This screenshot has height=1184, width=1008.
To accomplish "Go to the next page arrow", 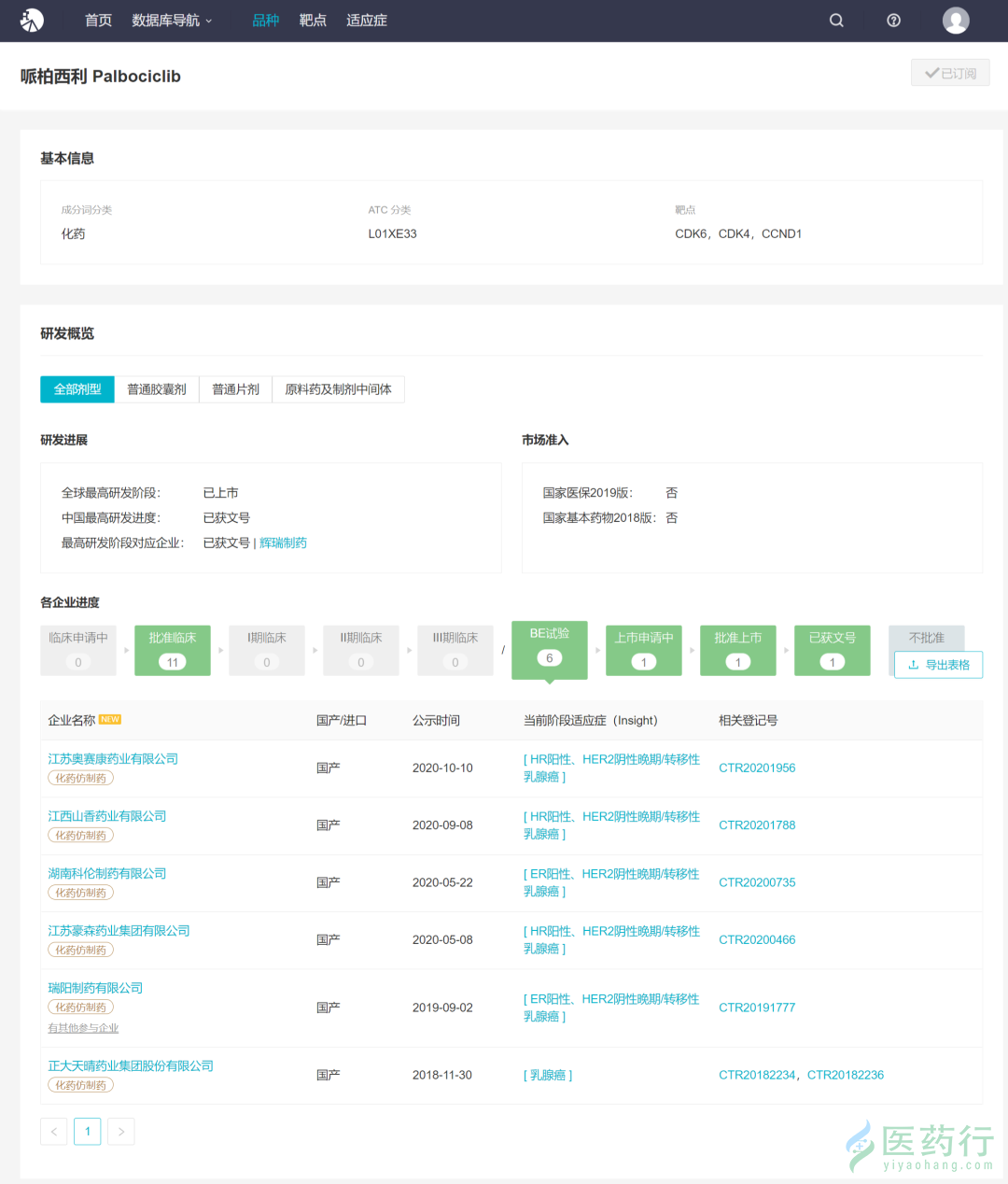I will [121, 1132].
